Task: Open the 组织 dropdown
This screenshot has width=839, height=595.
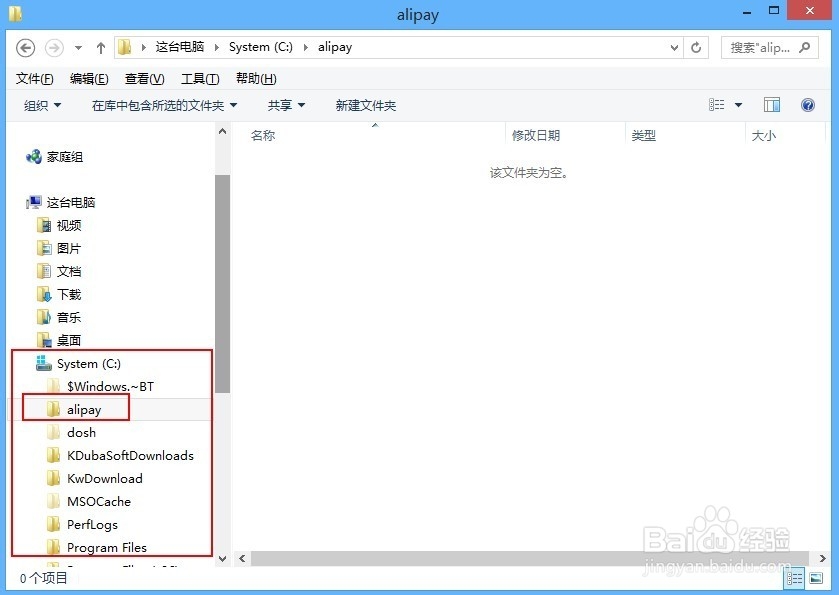Action: pos(42,105)
